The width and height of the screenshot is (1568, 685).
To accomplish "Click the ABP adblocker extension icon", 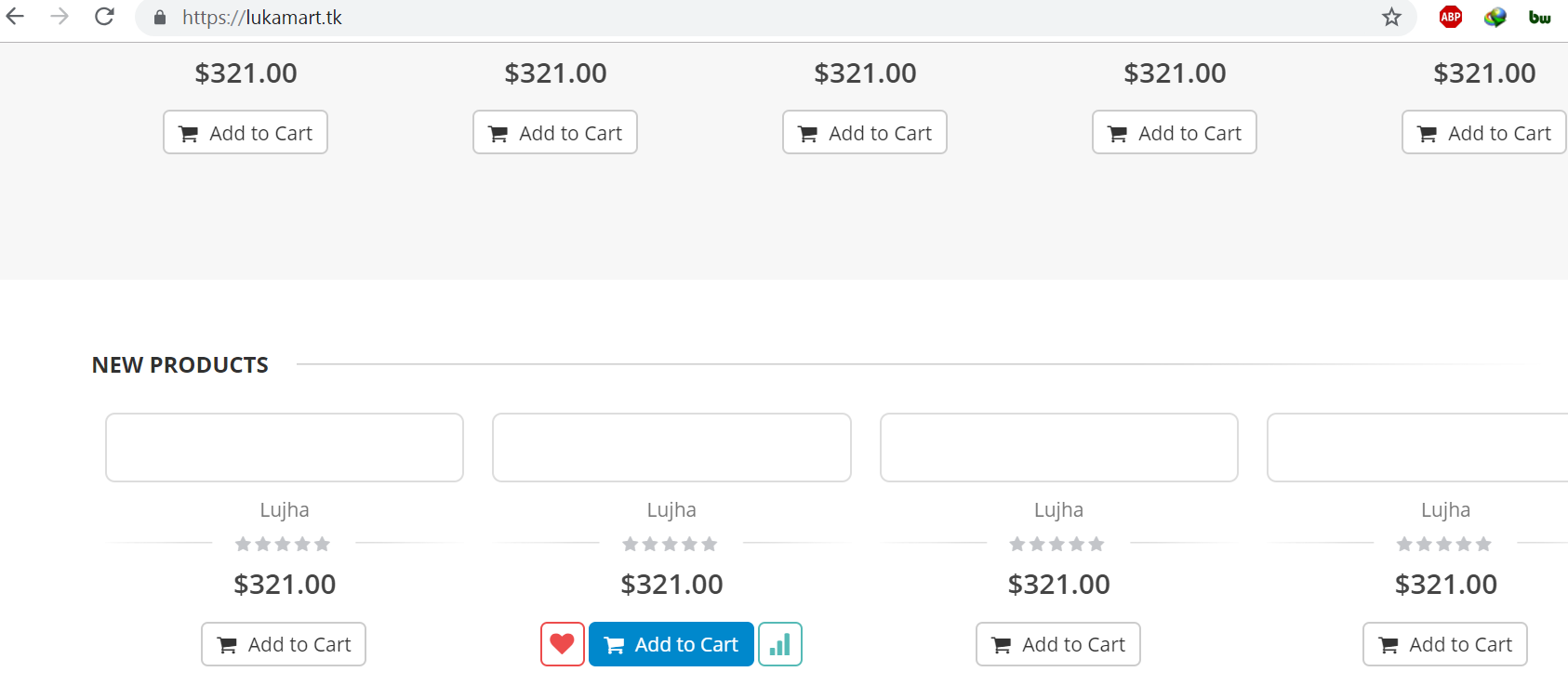I will (x=1450, y=17).
